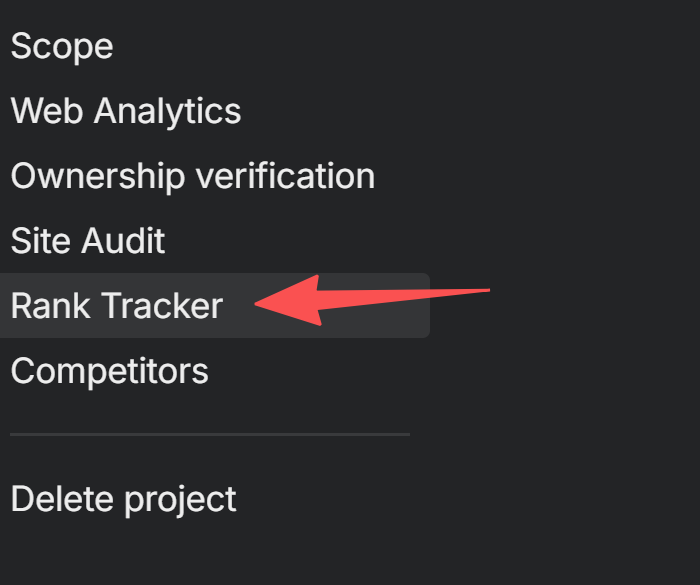The width and height of the screenshot is (700, 585).
Task: Open the Scope menu item
Action: [x=62, y=47]
